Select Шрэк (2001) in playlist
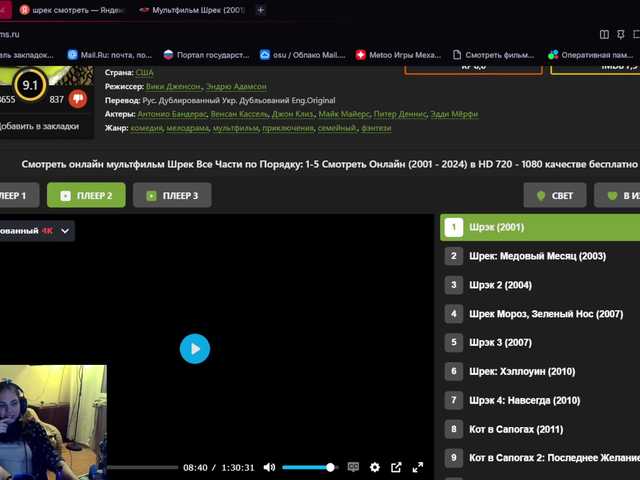Image resolution: width=640 pixels, height=480 pixels. pyautogui.click(x=540, y=227)
